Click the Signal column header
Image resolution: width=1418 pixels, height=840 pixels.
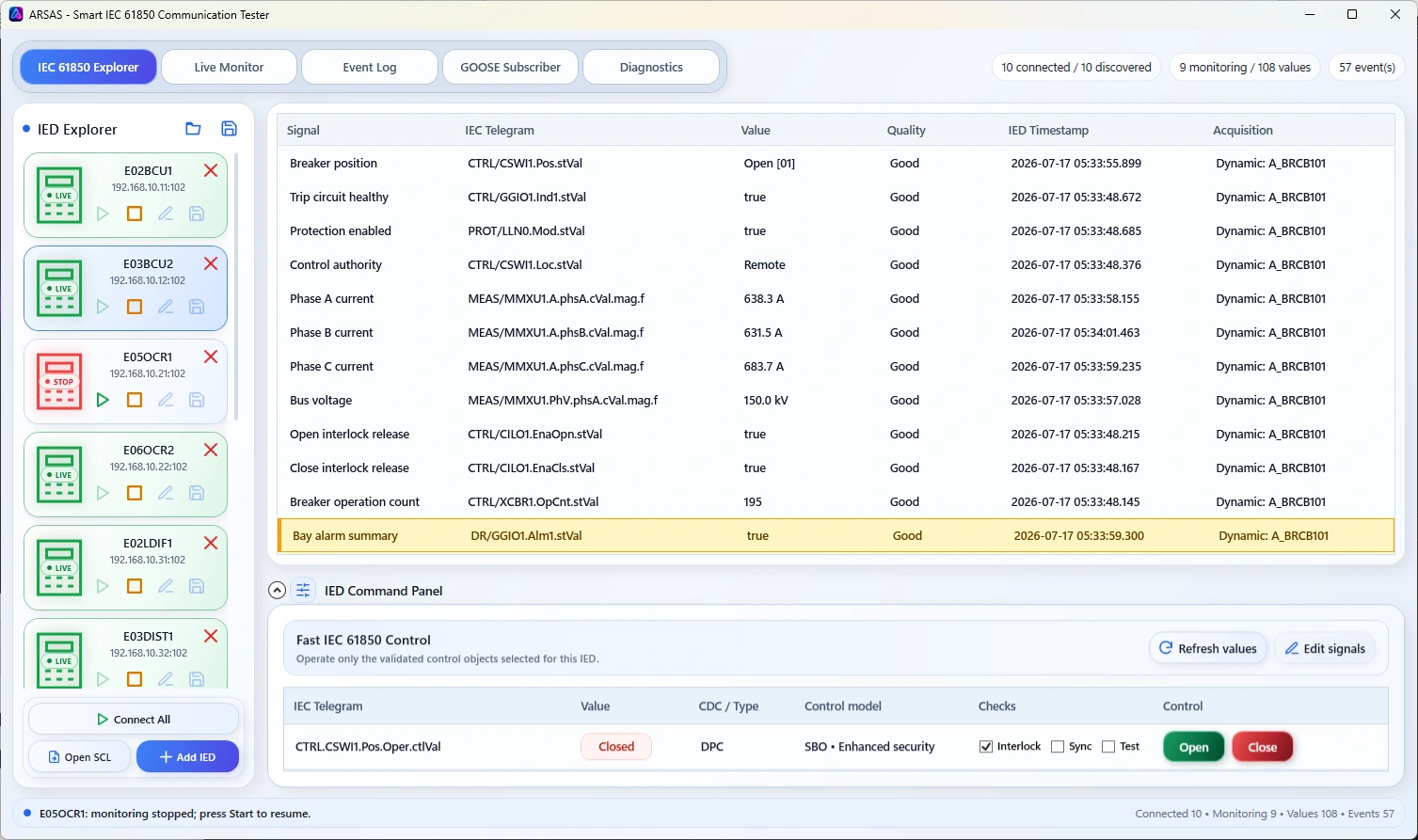[303, 130]
